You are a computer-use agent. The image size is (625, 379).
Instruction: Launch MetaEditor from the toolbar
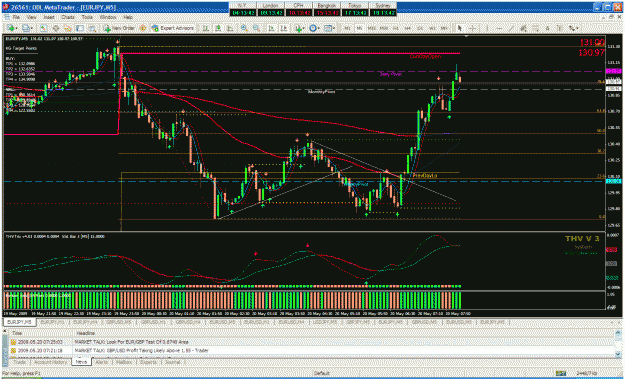point(142,28)
